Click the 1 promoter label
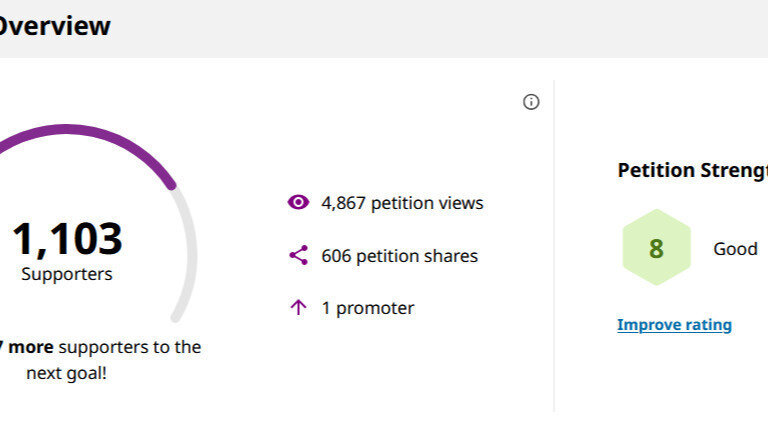 pos(368,308)
